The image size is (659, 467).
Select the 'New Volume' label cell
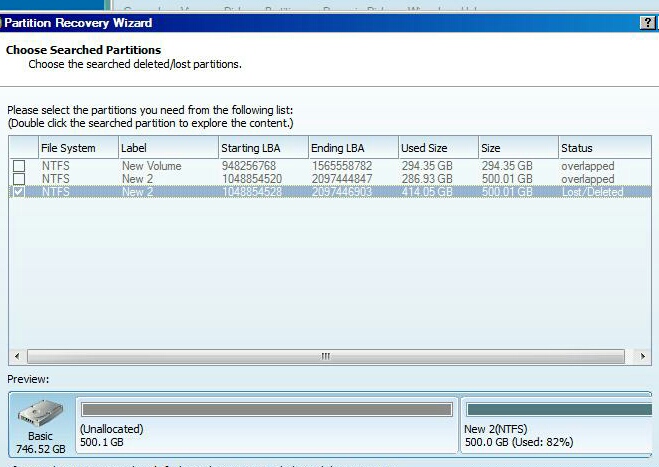pyautogui.click(x=152, y=166)
